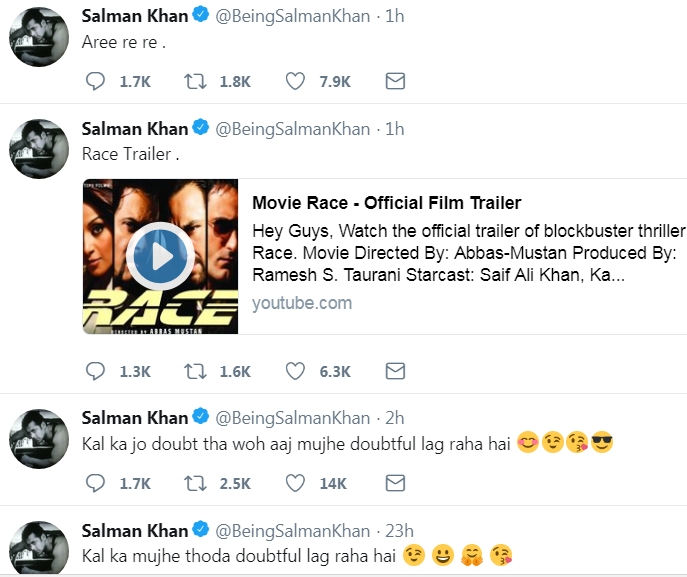Viewport: 687px width, 577px height.
Task: Retweet the tweet with 2.5K retweets
Action: (x=195, y=484)
